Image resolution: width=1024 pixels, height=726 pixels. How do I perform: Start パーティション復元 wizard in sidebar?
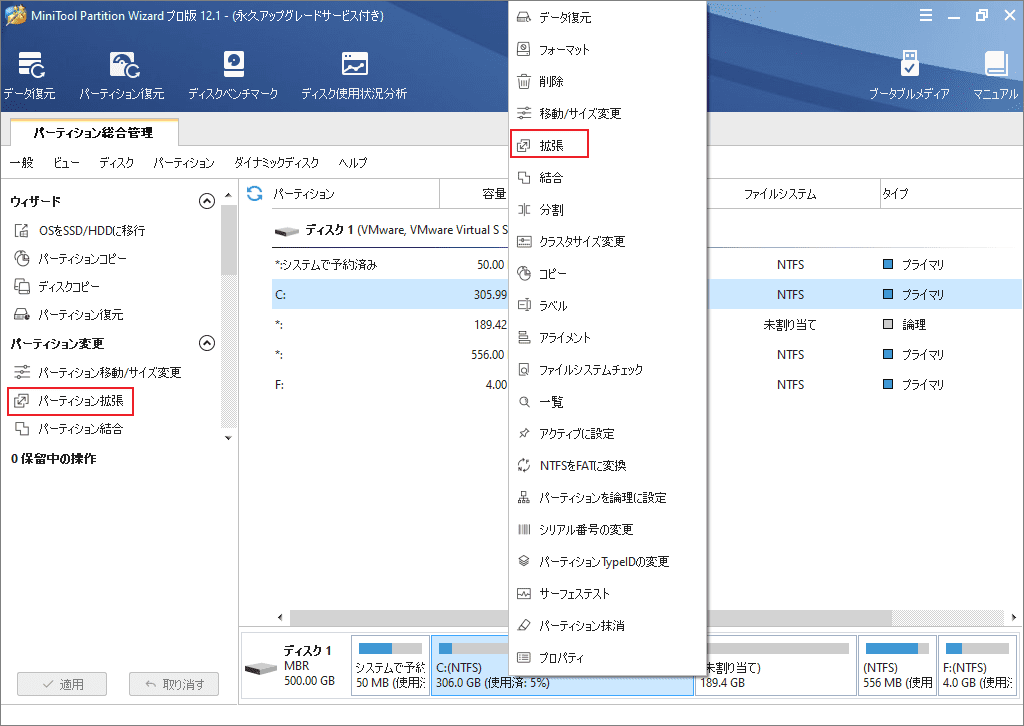(69, 315)
